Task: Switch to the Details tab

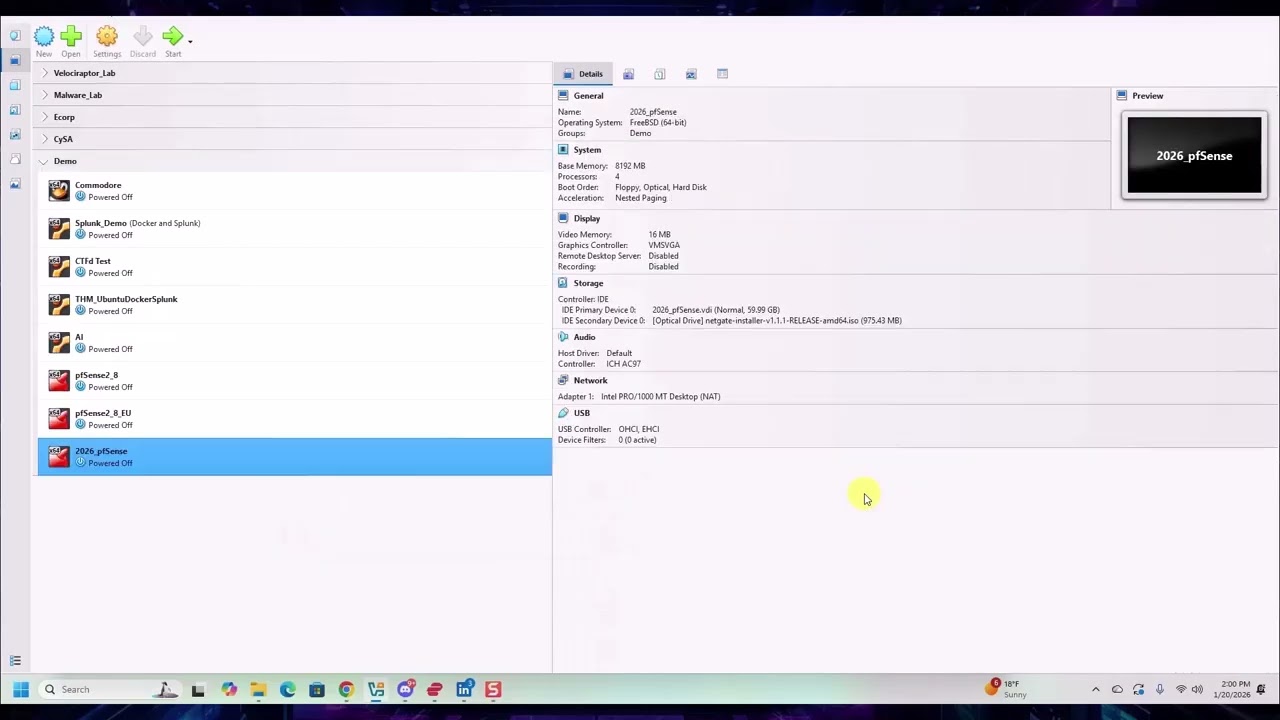Action: coord(583,74)
